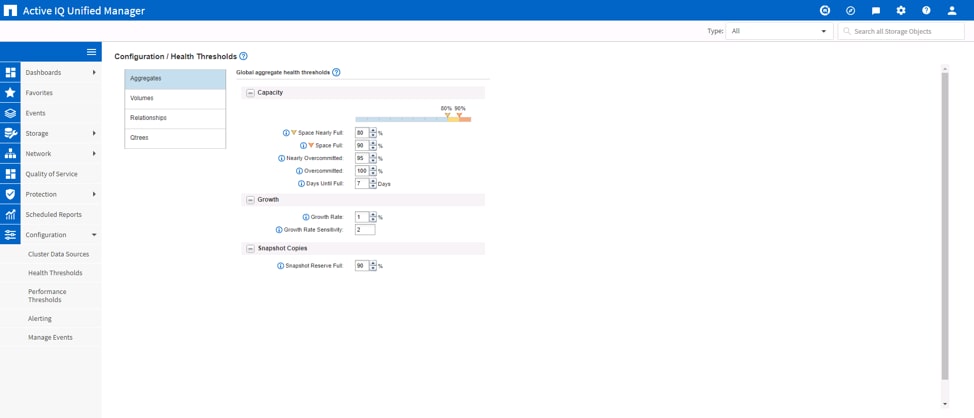Click the Snapshot Reserve Full stepper arrows
Viewport: 974px width, 418px height.
pyautogui.click(x=373, y=266)
